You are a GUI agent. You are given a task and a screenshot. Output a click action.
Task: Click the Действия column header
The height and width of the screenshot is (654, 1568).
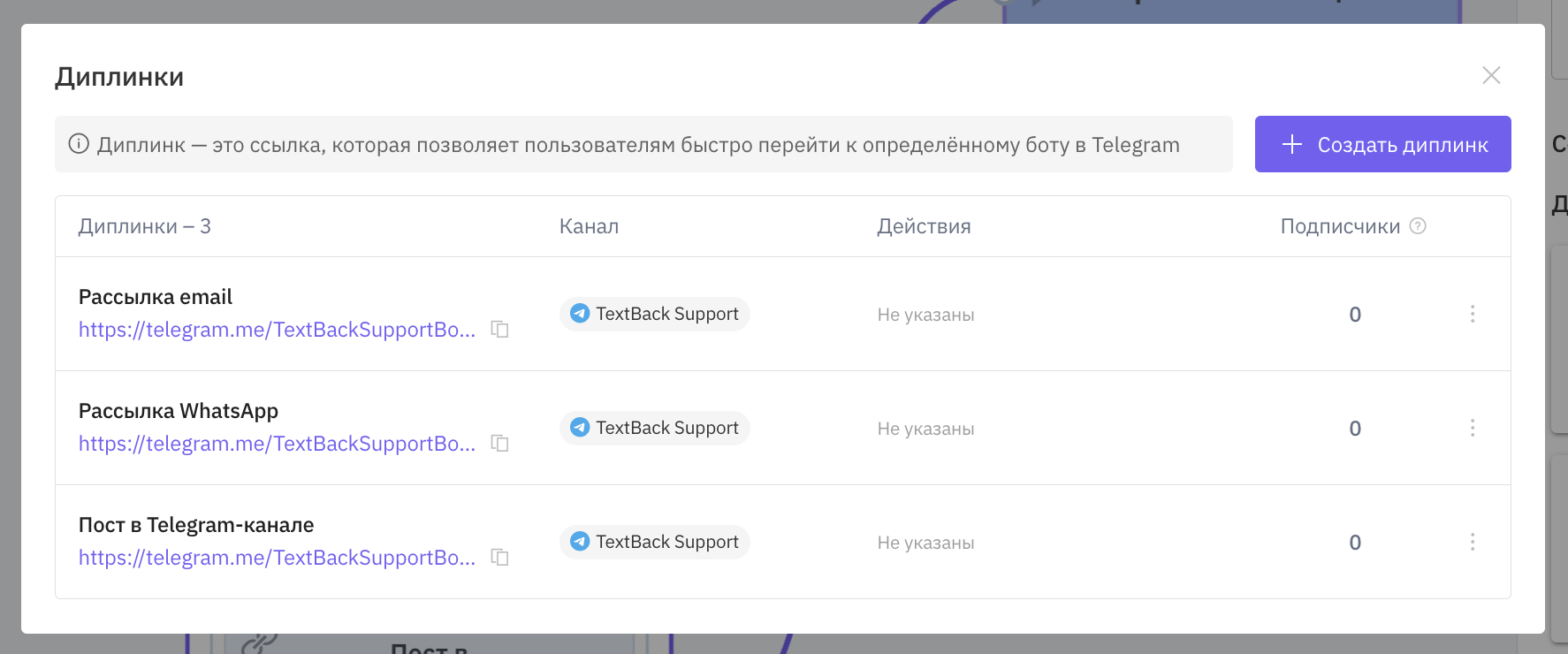[x=924, y=226]
